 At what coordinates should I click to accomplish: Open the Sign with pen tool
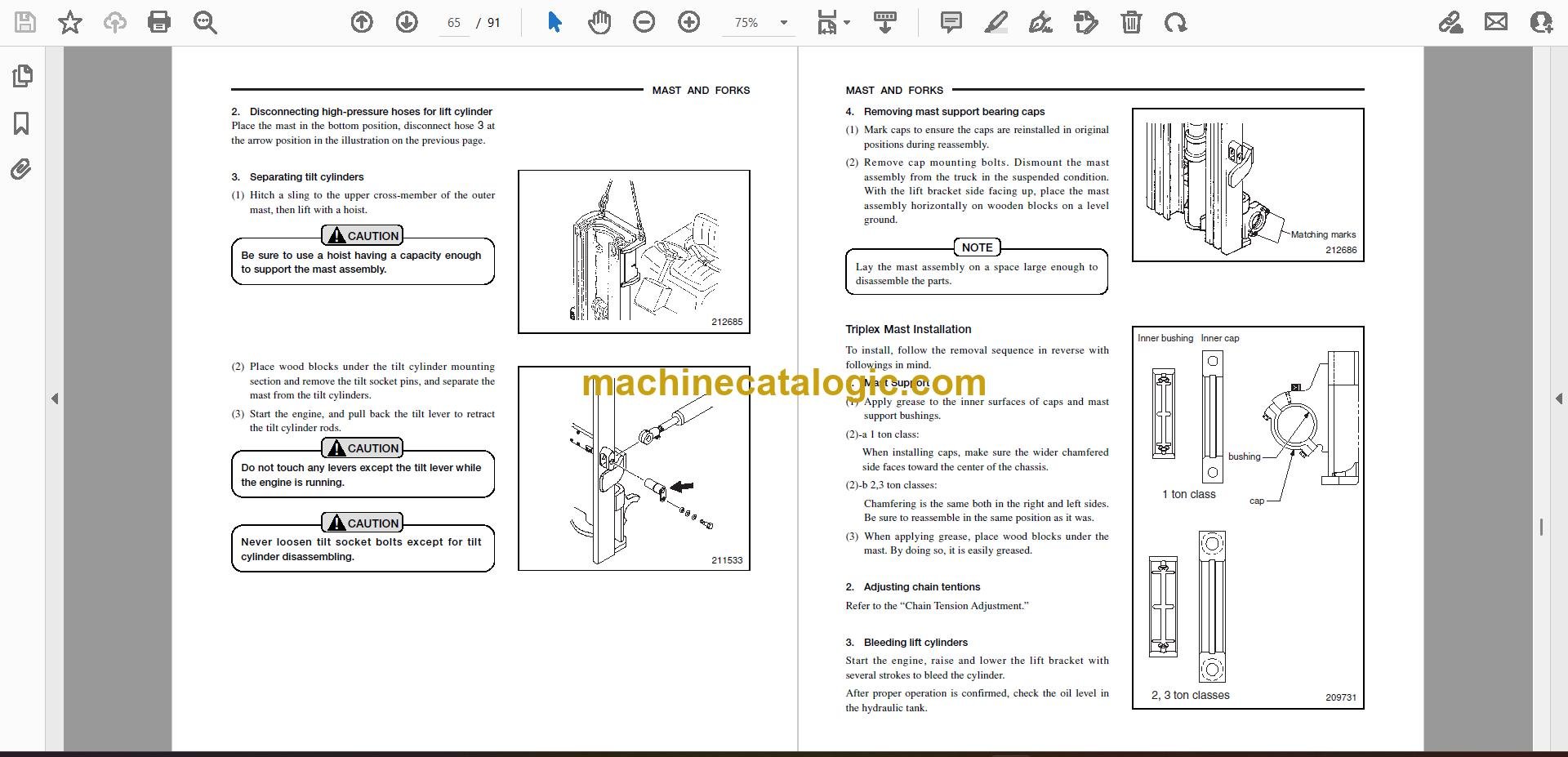point(1040,23)
